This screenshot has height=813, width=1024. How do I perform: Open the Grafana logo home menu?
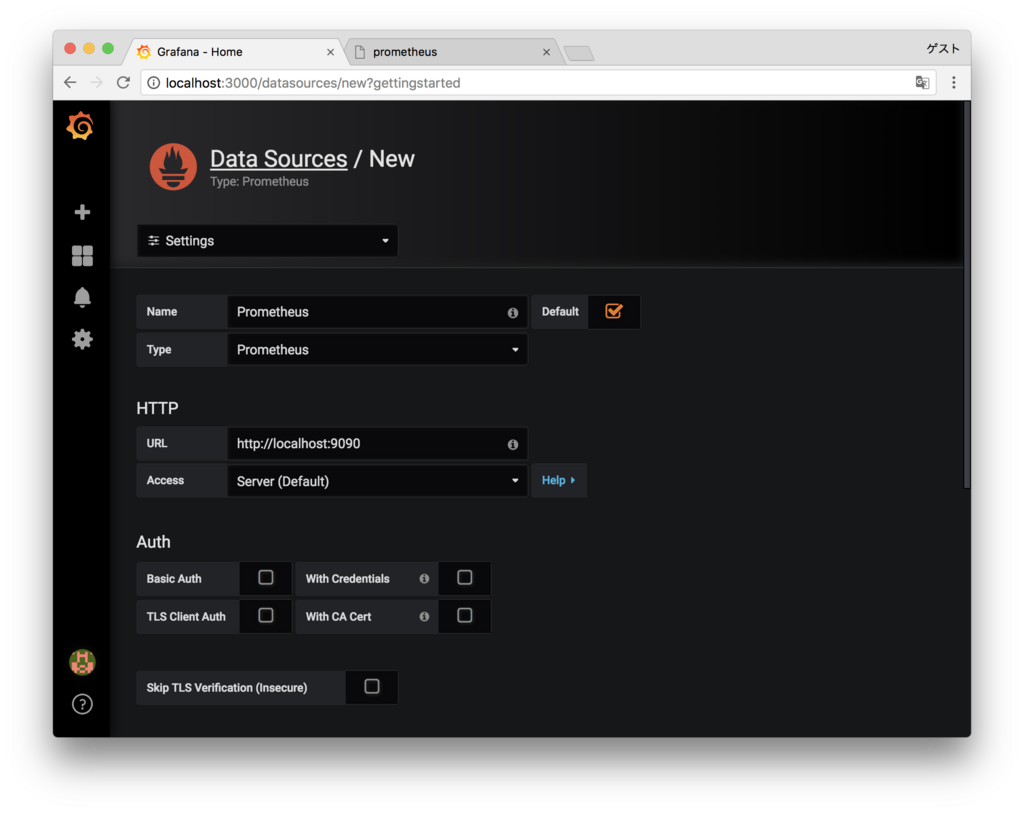coord(80,125)
